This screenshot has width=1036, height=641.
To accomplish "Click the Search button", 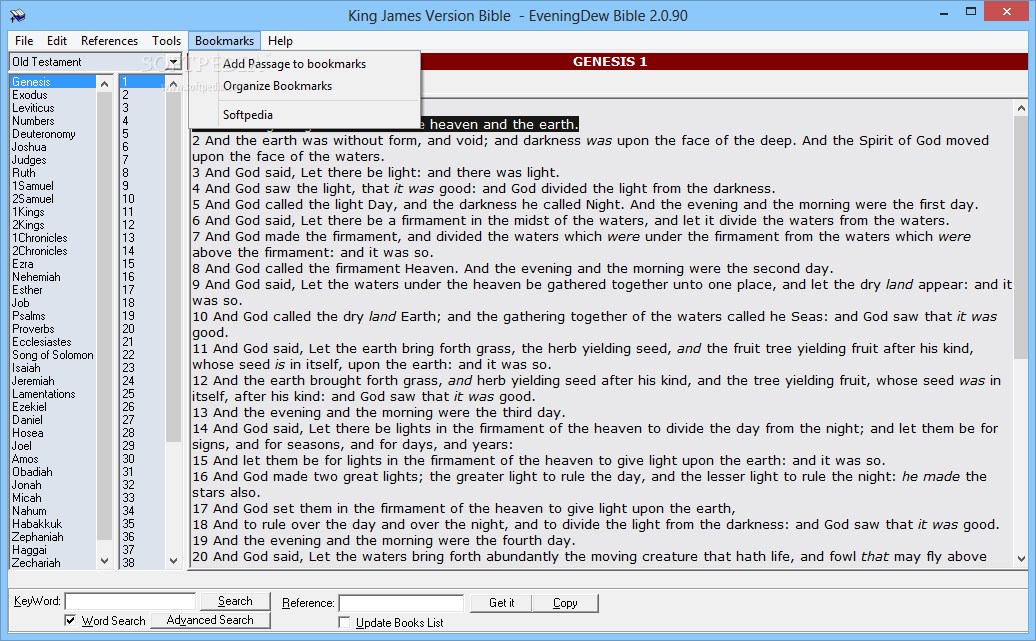I will tap(235, 601).
